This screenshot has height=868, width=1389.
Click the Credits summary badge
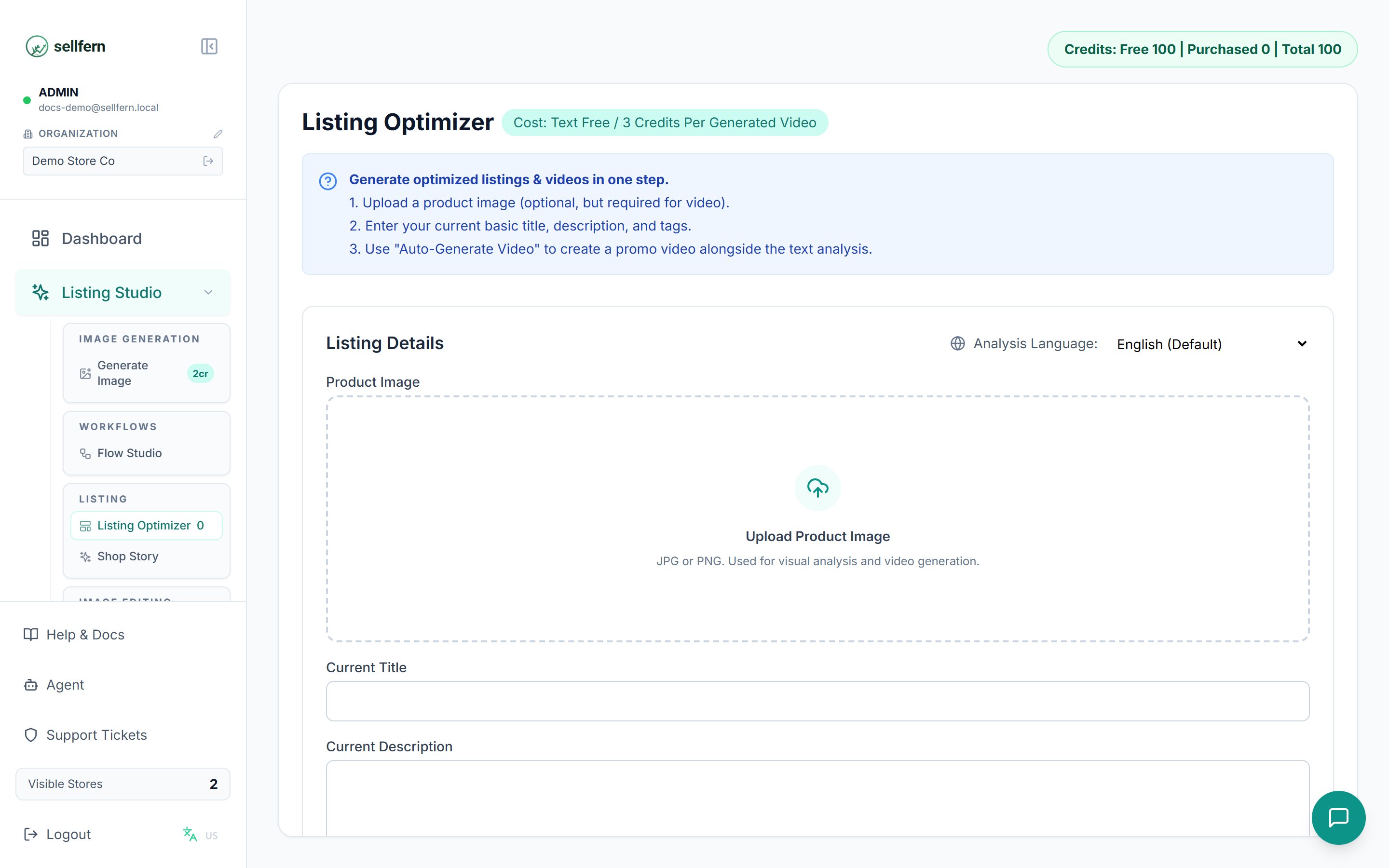[1202, 49]
